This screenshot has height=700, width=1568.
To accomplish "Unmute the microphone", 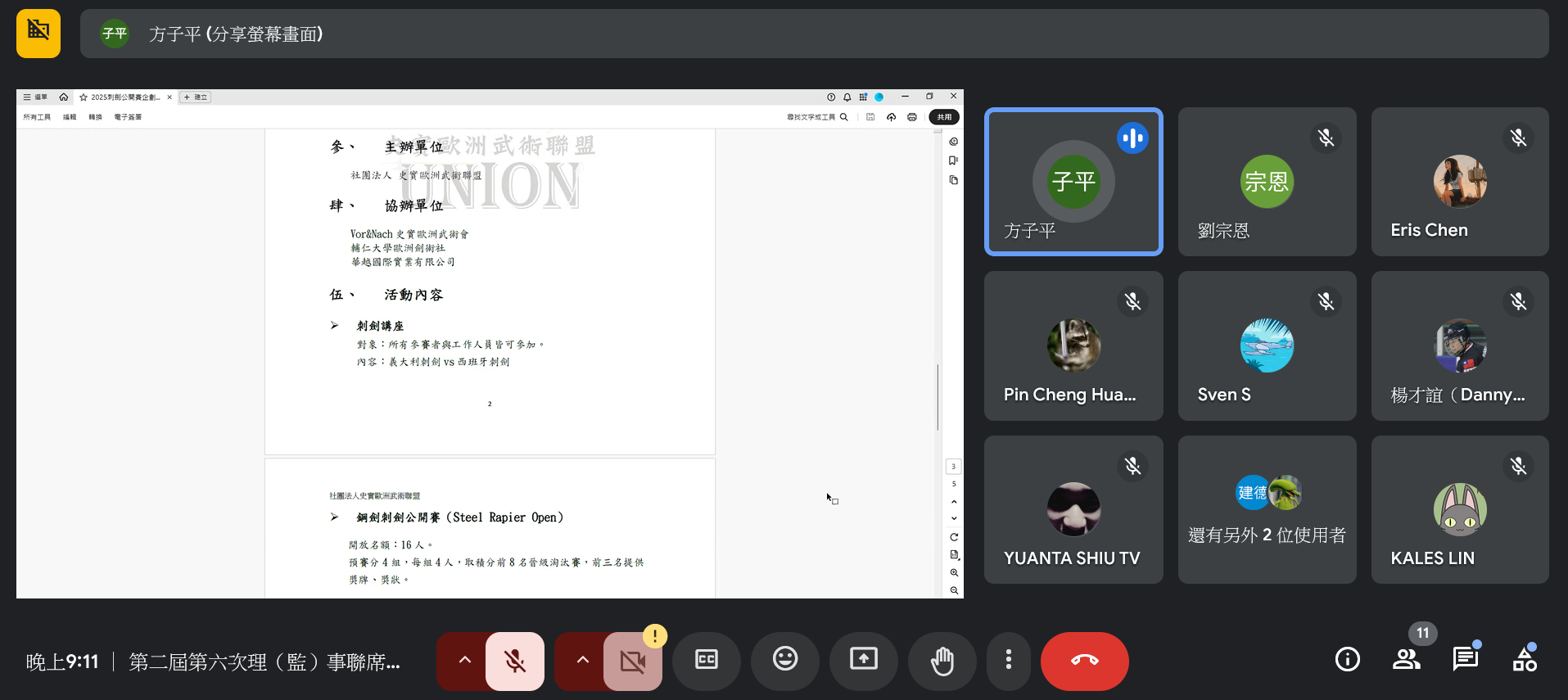I will pyautogui.click(x=514, y=661).
